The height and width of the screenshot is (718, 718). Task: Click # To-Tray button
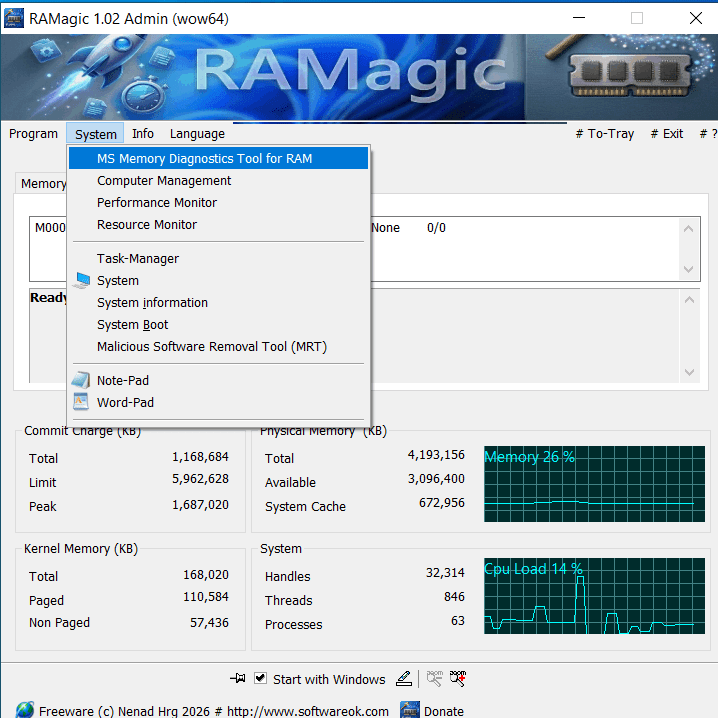click(604, 134)
